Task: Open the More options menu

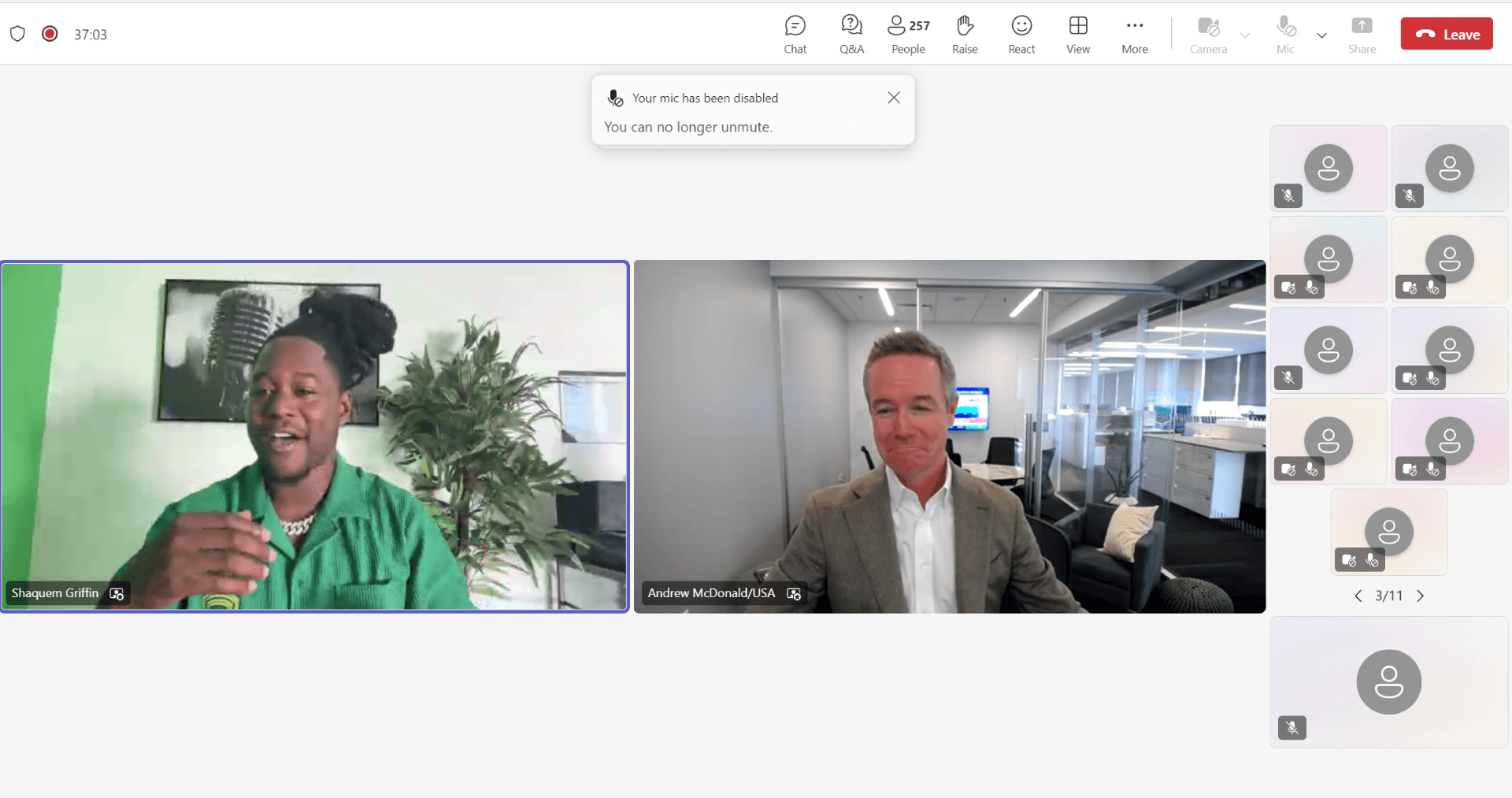Action: point(1134,35)
